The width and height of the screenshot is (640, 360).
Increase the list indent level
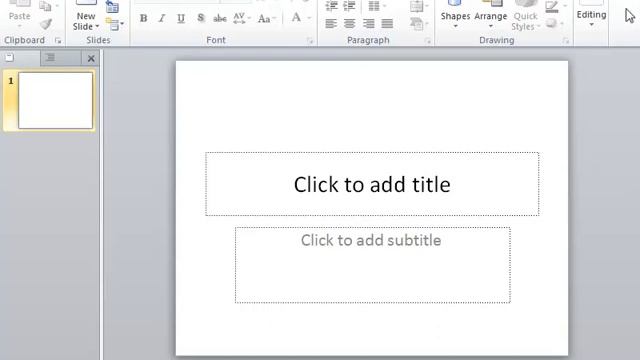[x=349, y=6]
